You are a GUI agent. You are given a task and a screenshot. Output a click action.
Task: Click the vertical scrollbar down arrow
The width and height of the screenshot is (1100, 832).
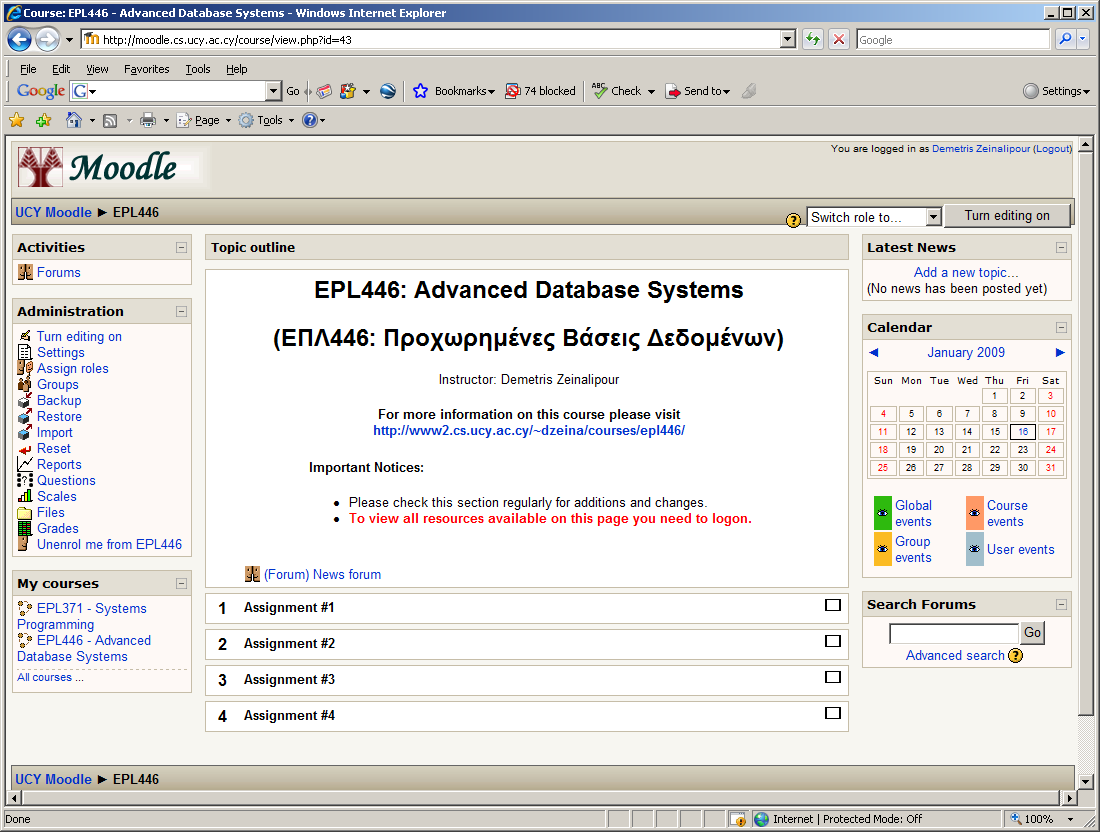(1085, 781)
